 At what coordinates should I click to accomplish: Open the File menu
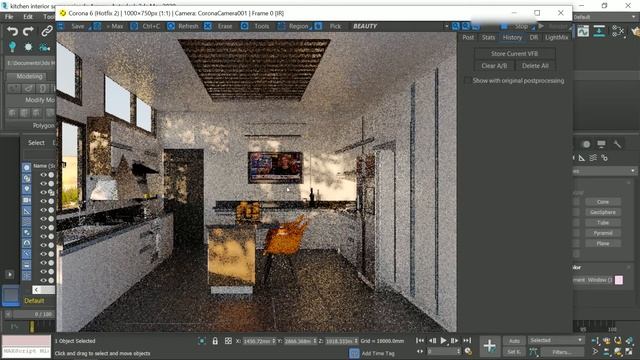9,17
